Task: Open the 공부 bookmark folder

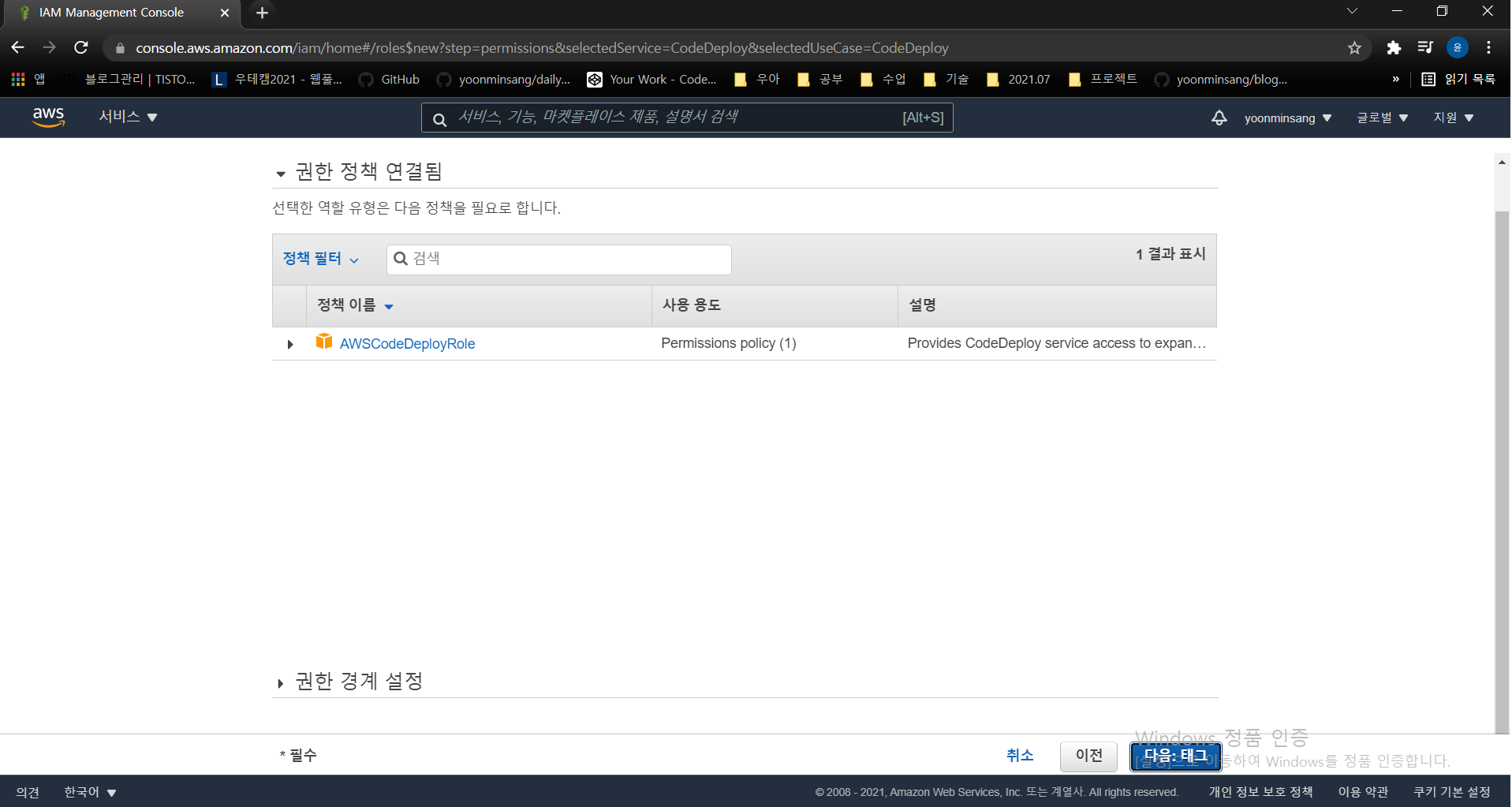Action: [819, 79]
